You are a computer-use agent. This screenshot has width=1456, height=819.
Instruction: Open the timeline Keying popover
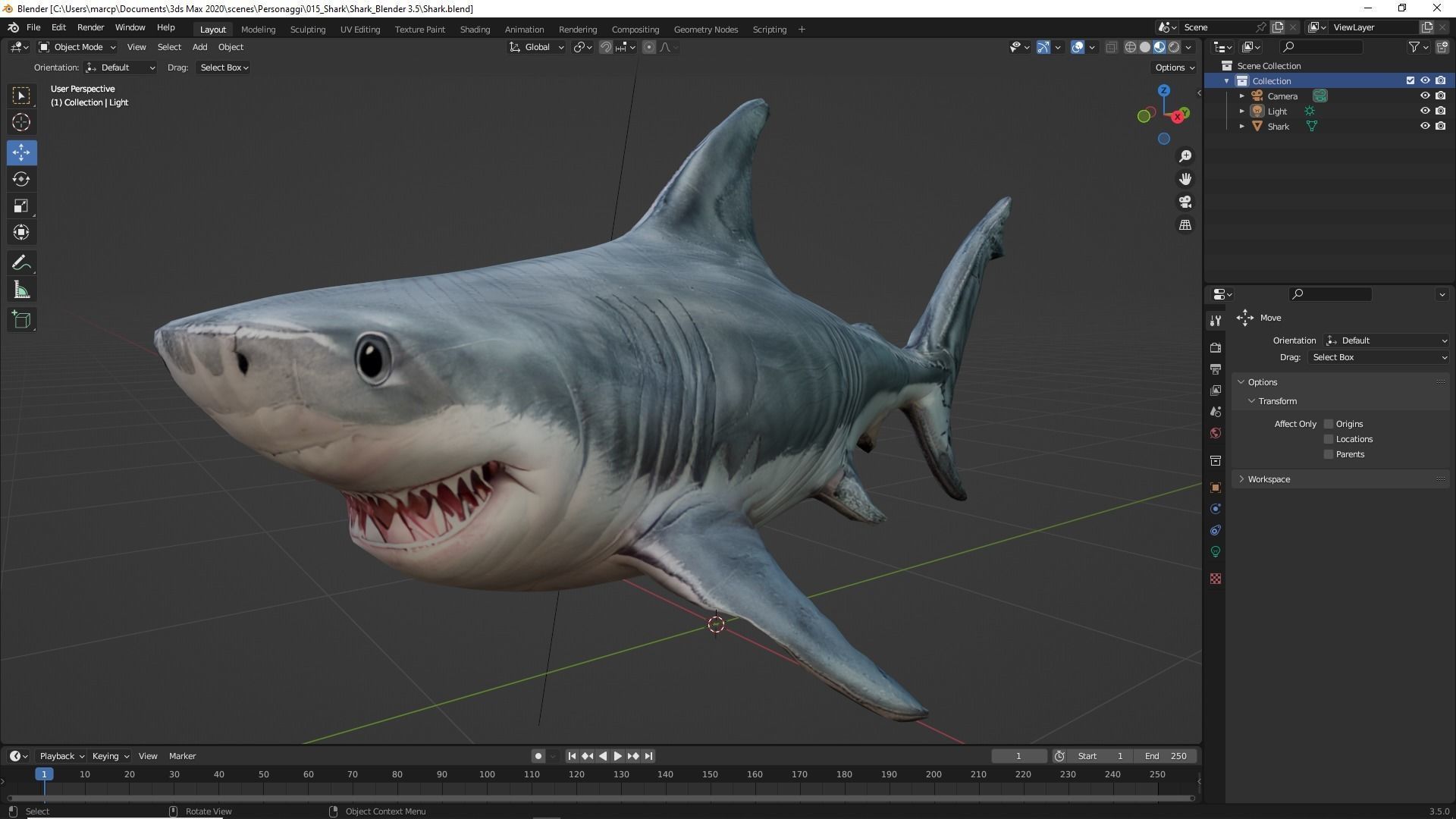(x=110, y=756)
